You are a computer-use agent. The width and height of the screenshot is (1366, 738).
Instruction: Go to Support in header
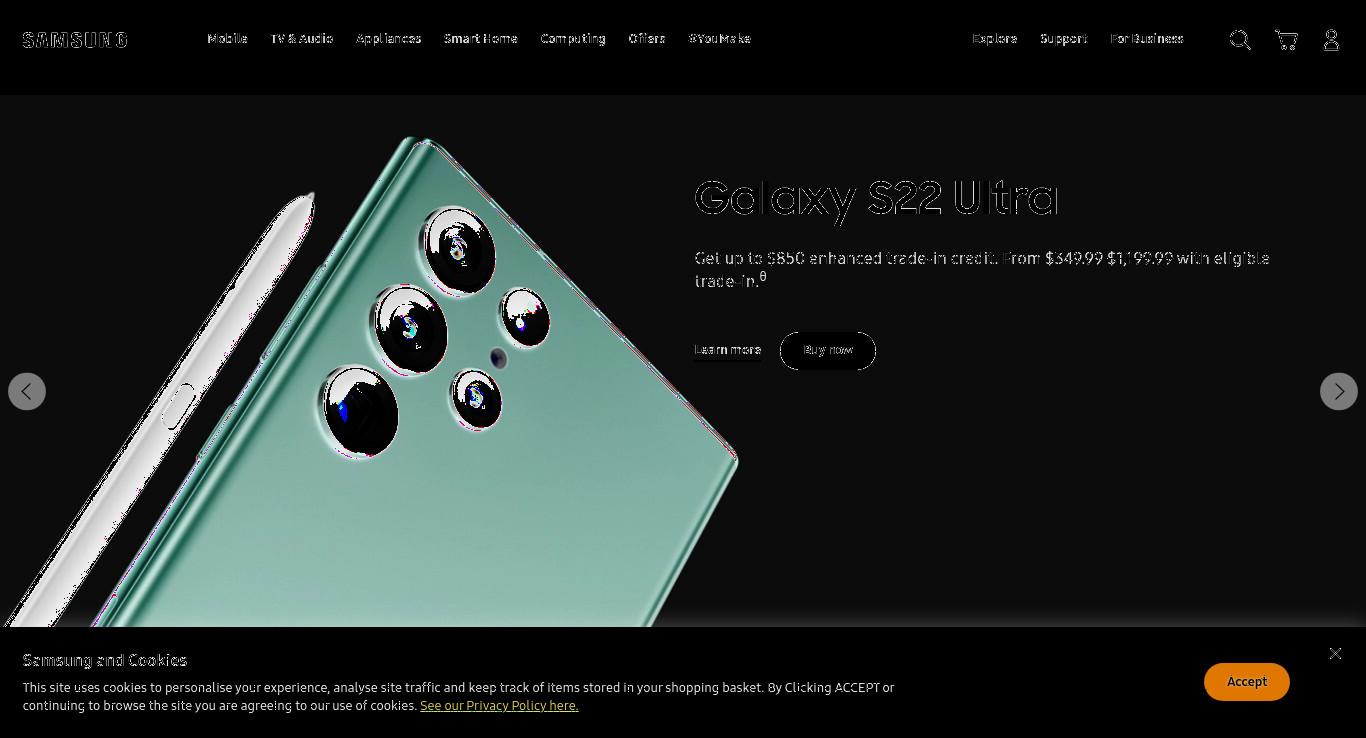(1064, 39)
